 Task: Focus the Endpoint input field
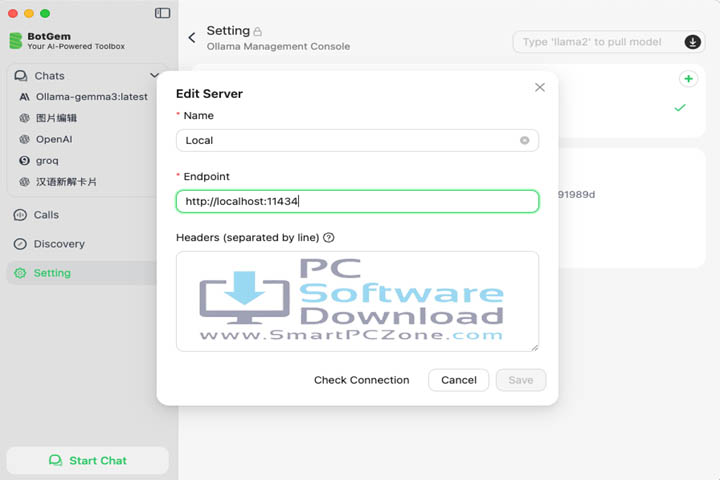click(357, 201)
